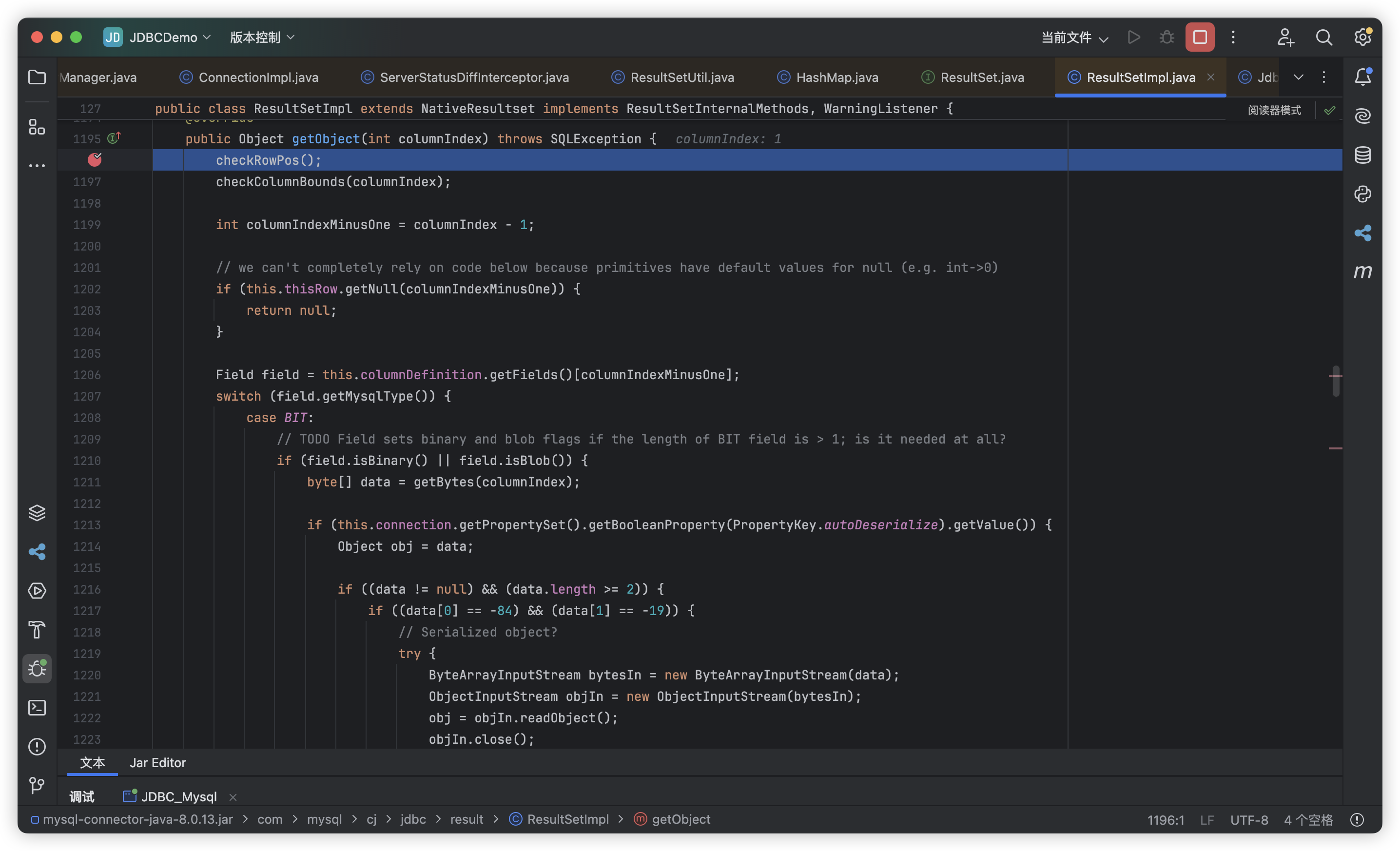Screen dimensions: 1400x851
Task: Switch to ConnectionImpl.java tab
Action: (249, 77)
